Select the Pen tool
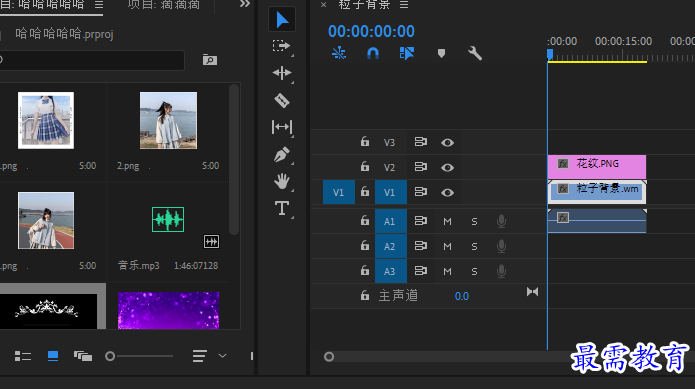 [x=282, y=155]
